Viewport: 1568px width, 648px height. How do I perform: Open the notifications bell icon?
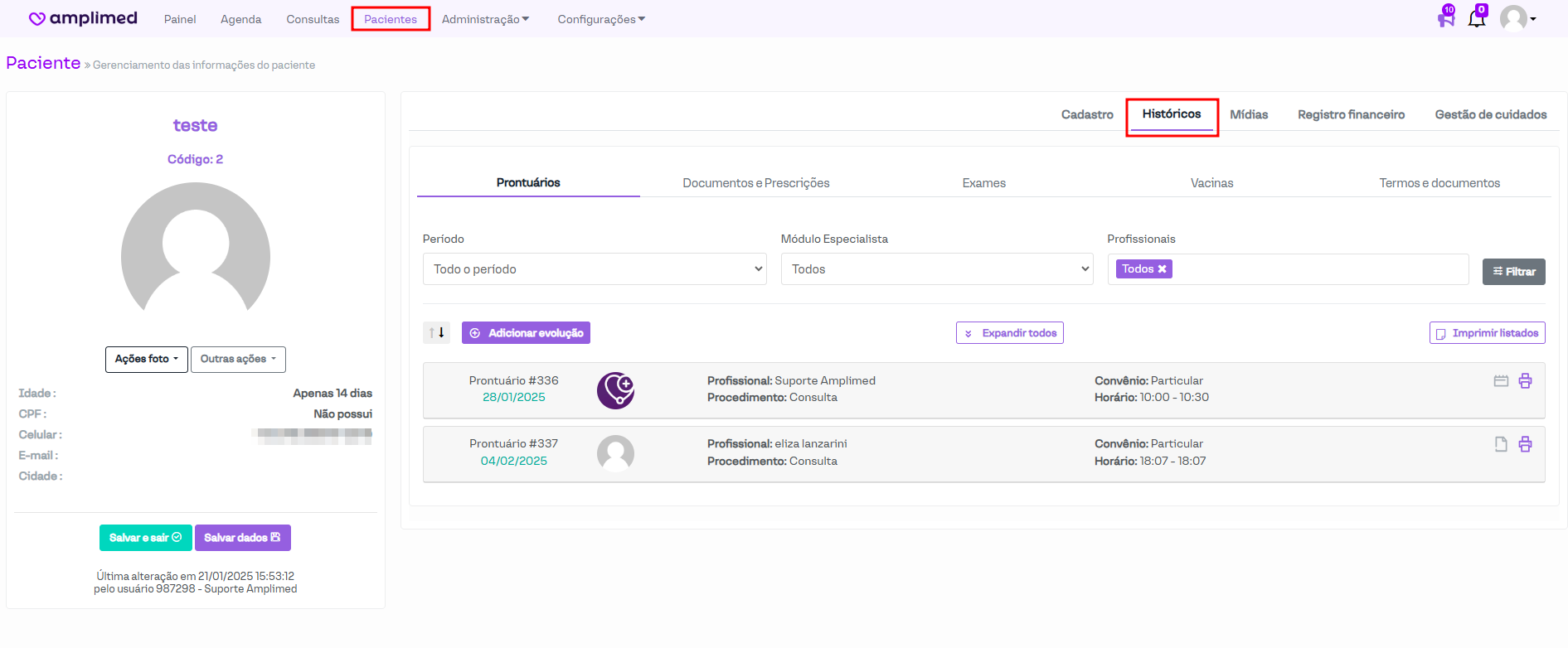(1476, 18)
